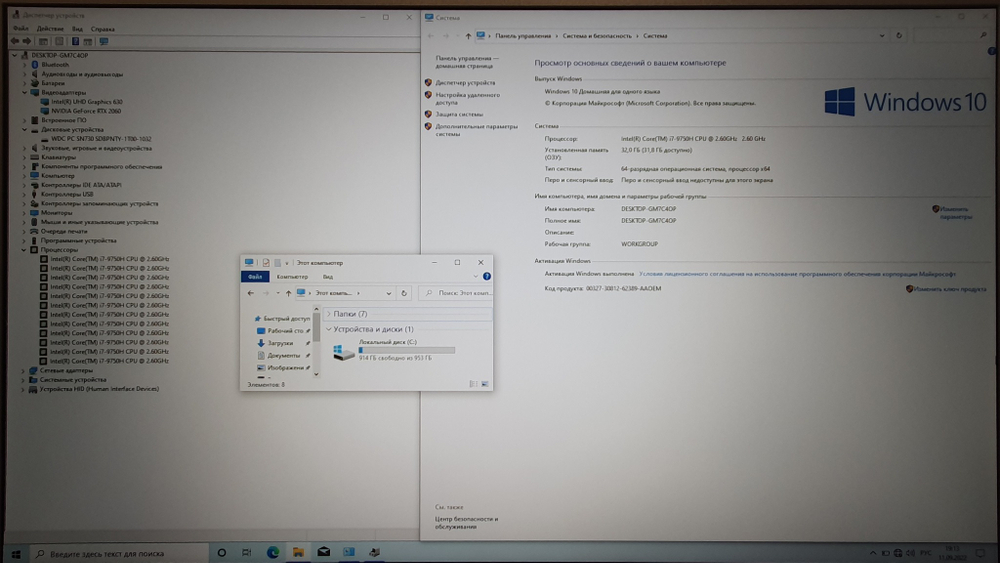Collapse the Устройства и диски group
Image resolution: width=1000 pixels, height=563 pixels.
(x=329, y=329)
